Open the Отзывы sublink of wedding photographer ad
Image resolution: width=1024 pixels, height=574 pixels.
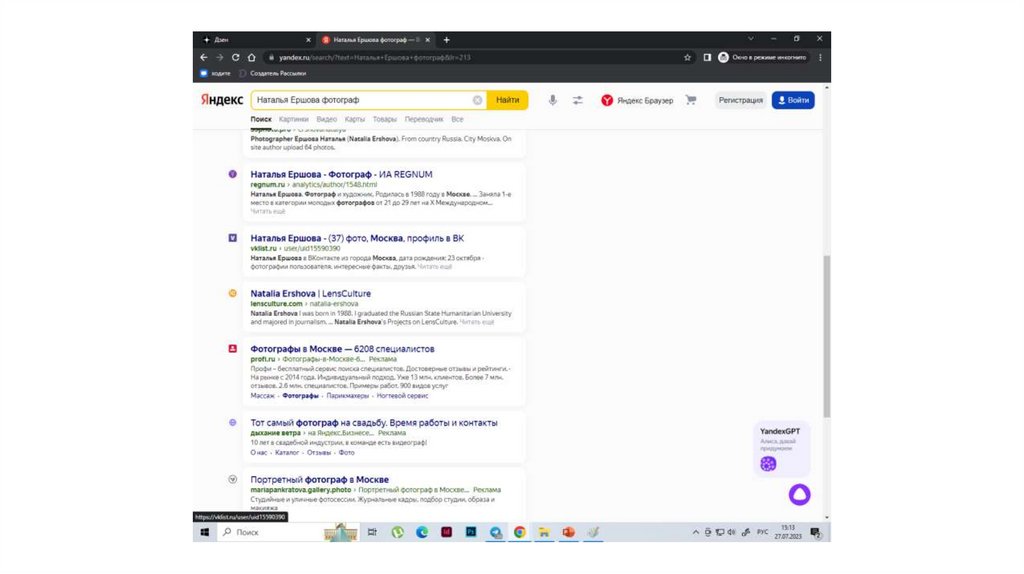(x=319, y=453)
